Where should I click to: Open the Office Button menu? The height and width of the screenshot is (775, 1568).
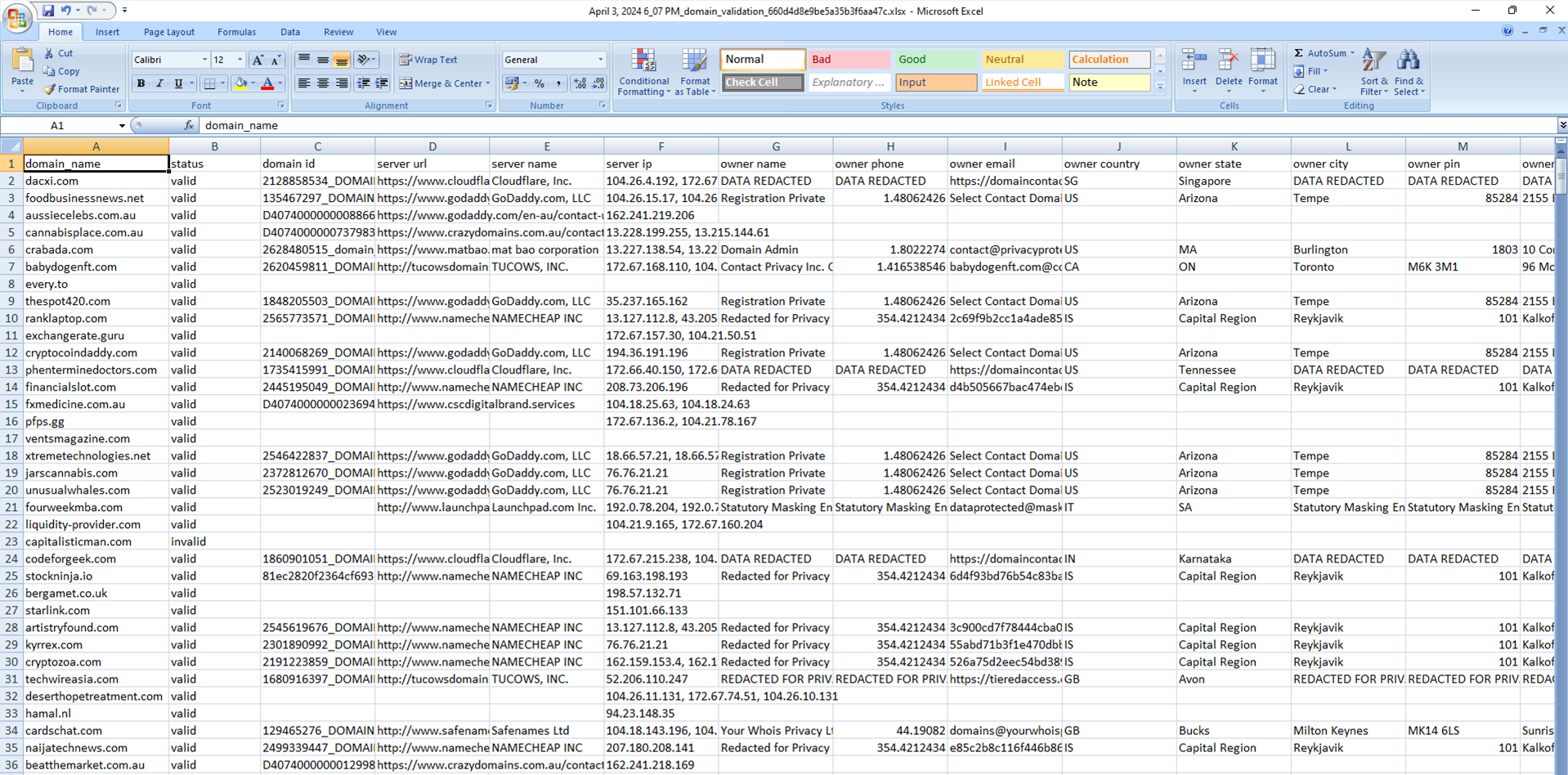[x=16, y=16]
